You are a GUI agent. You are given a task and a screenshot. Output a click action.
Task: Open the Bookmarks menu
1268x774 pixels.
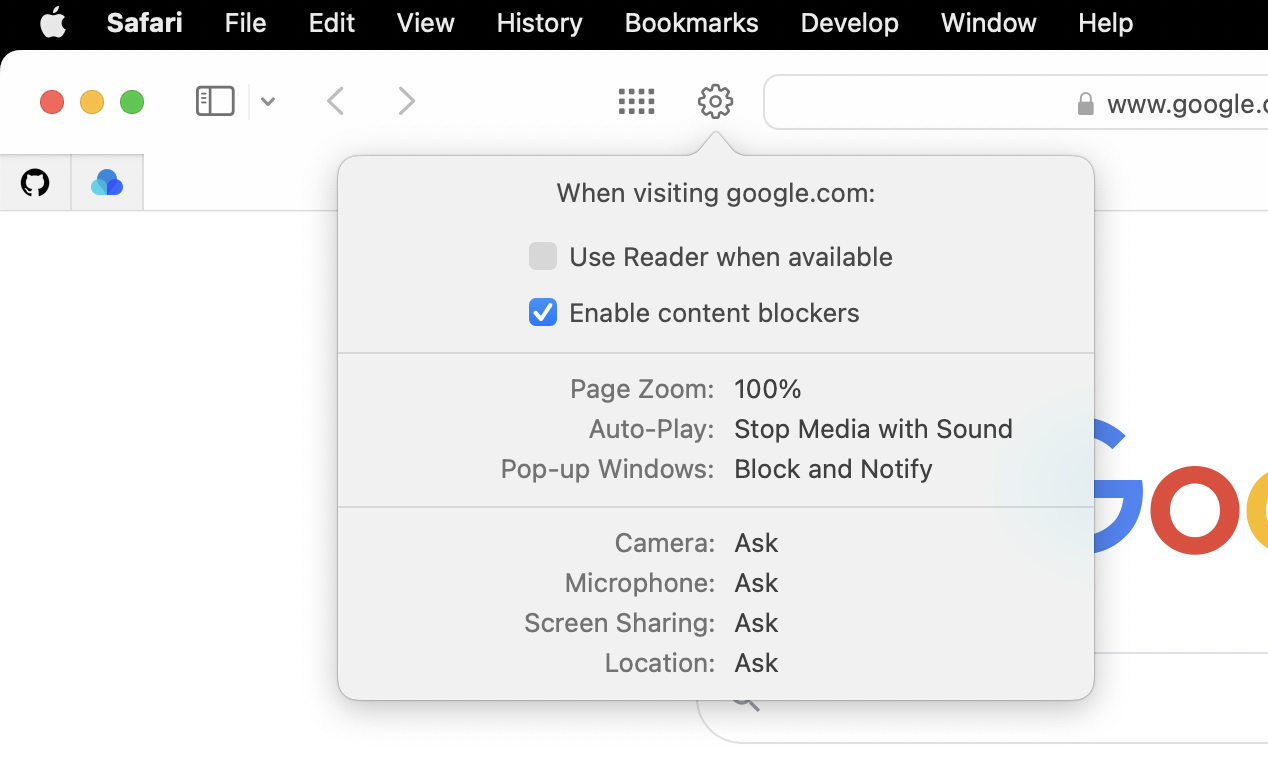691,22
